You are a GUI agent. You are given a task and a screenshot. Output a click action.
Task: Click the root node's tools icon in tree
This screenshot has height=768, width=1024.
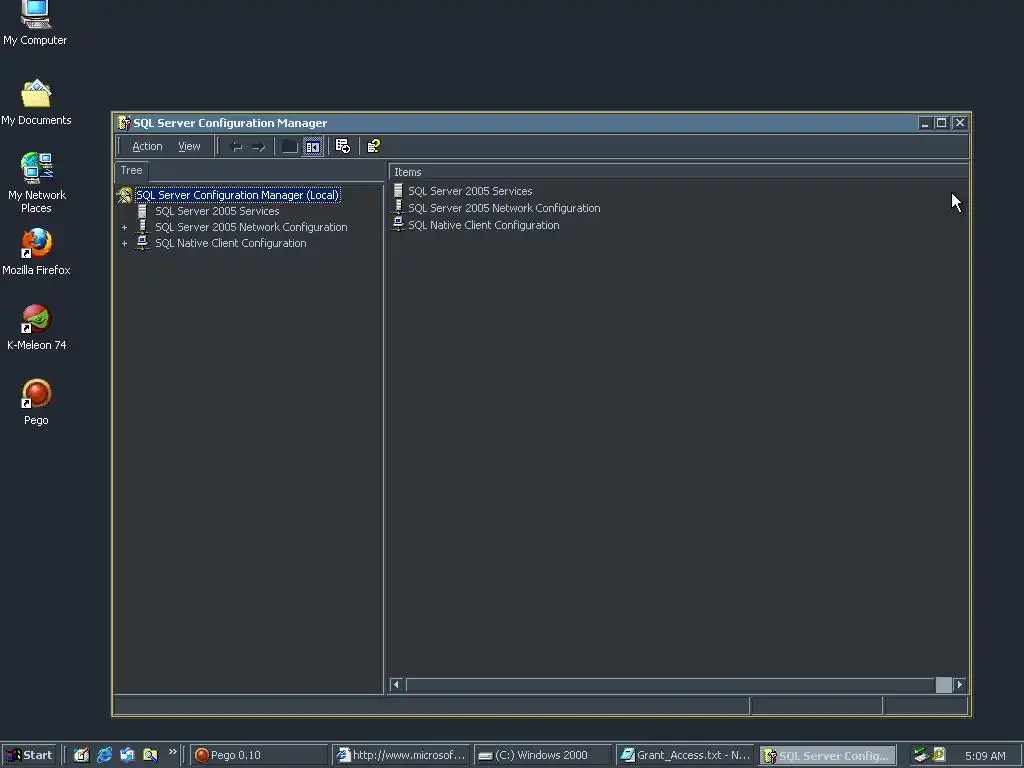click(x=124, y=195)
